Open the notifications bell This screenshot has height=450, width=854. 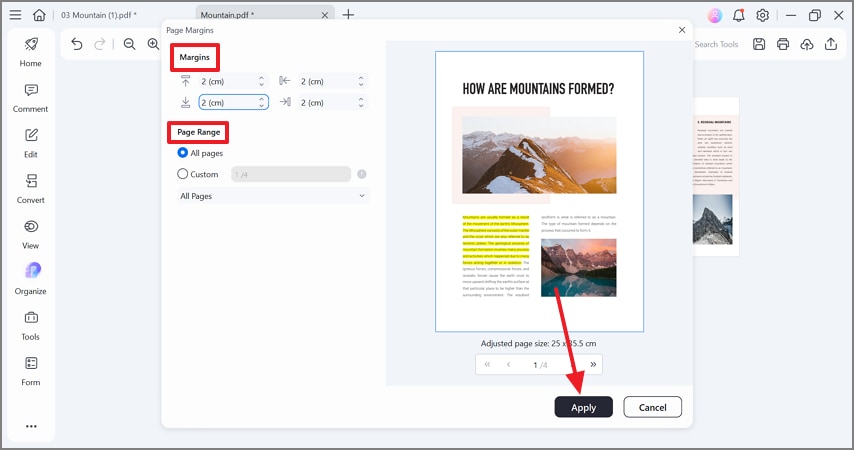(x=739, y=15)
